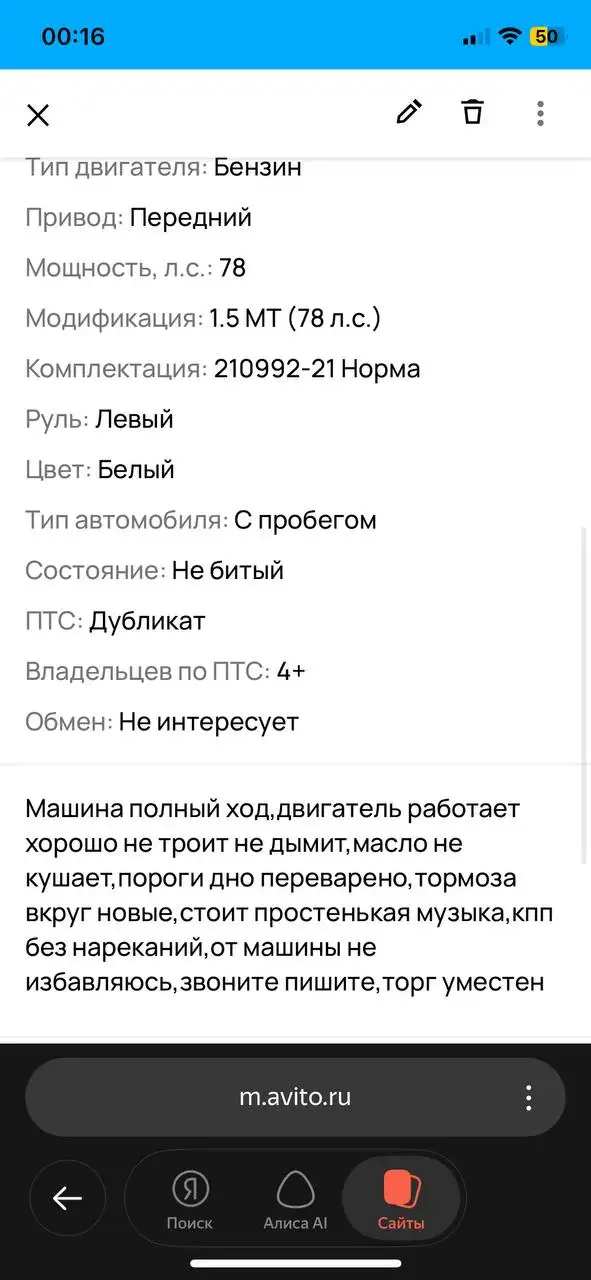Edit the listing using the pencil icon
Image resolution: width=591 pixels, height=1280 pixels.
click(x=408, y=113)
